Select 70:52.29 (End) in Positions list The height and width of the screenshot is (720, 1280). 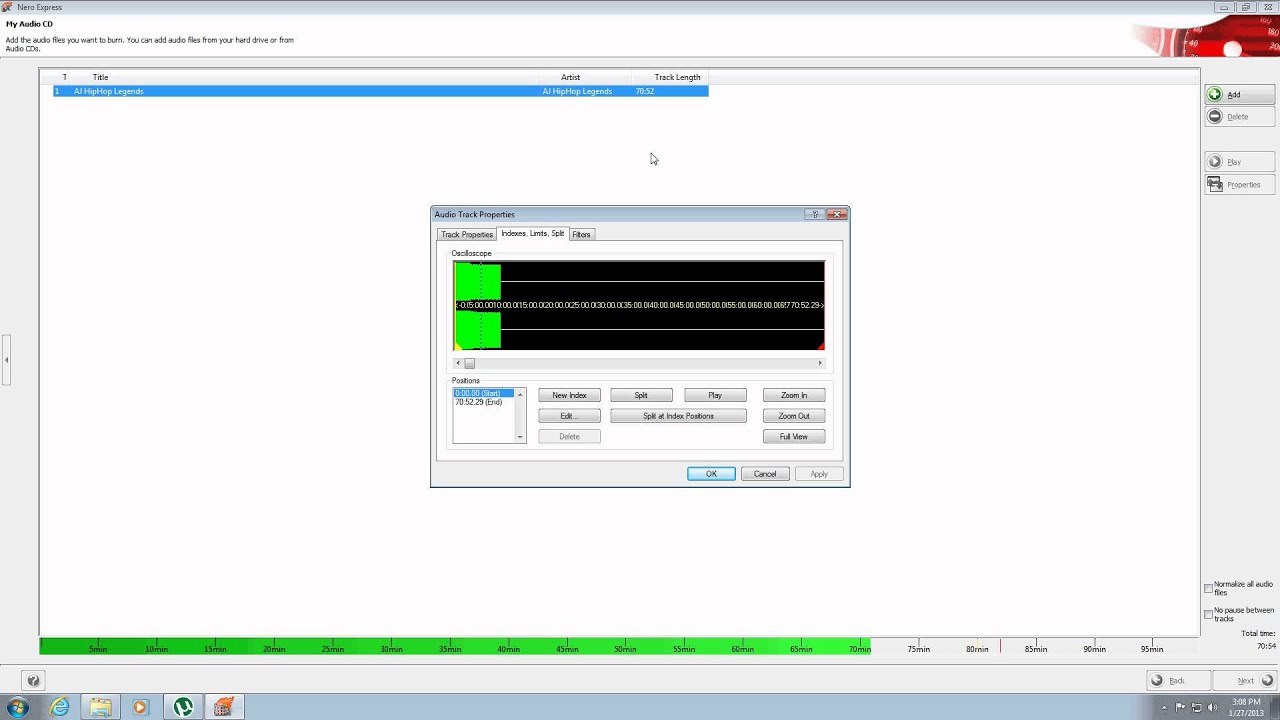click(483, 402)
